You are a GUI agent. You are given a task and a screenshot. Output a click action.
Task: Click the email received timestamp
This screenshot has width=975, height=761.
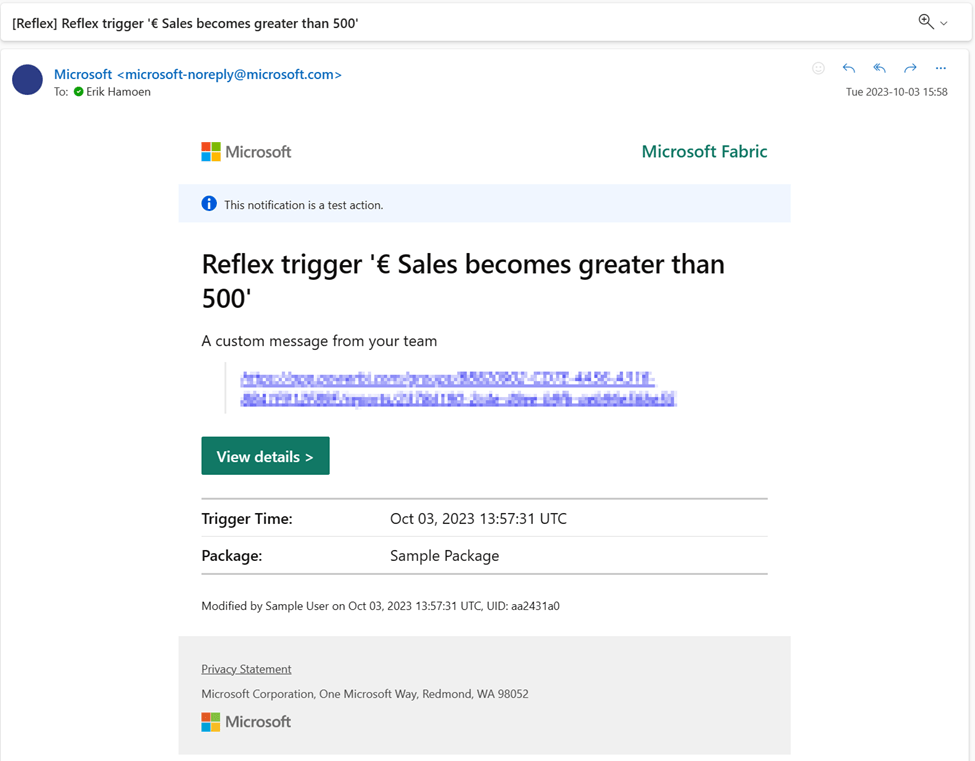point(896,92)
